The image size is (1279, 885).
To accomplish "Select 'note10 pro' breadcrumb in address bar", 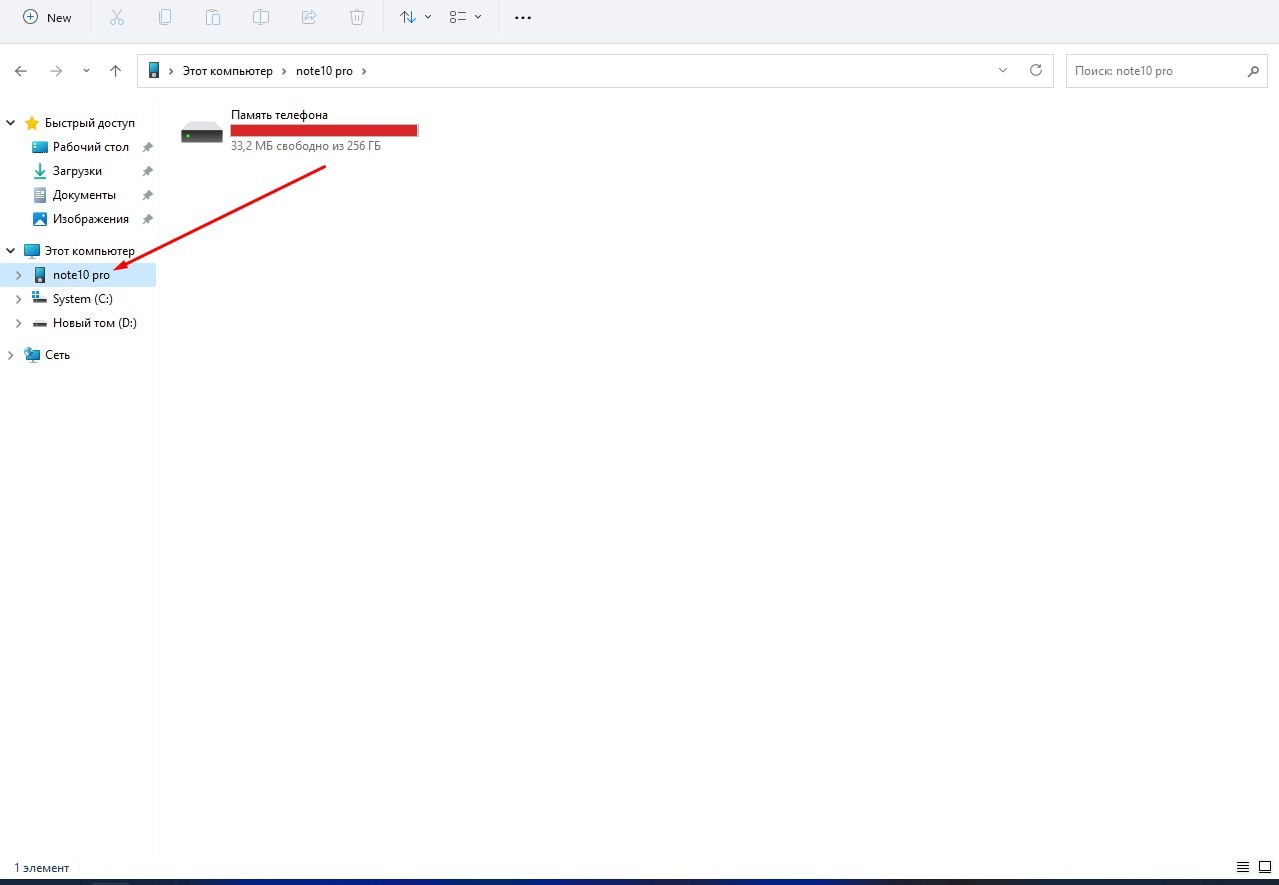I will [324, 72].
